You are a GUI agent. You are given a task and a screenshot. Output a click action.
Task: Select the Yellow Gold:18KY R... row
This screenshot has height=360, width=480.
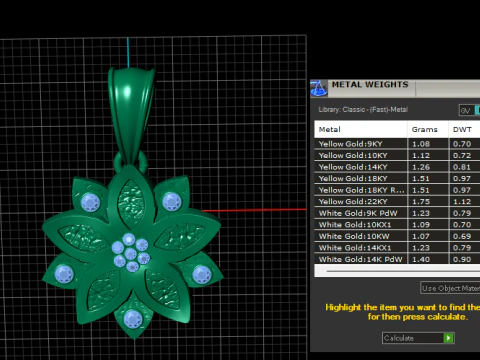tap(397, 190)
